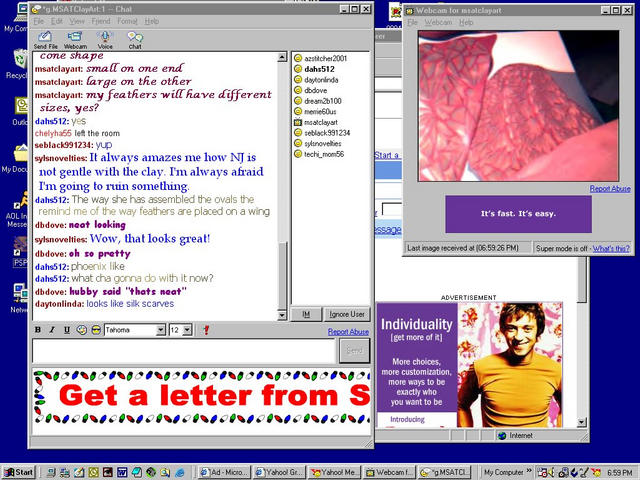Click the red exclamation mark icon
This screenshot has height=480, width=640.
click(206, 330)
